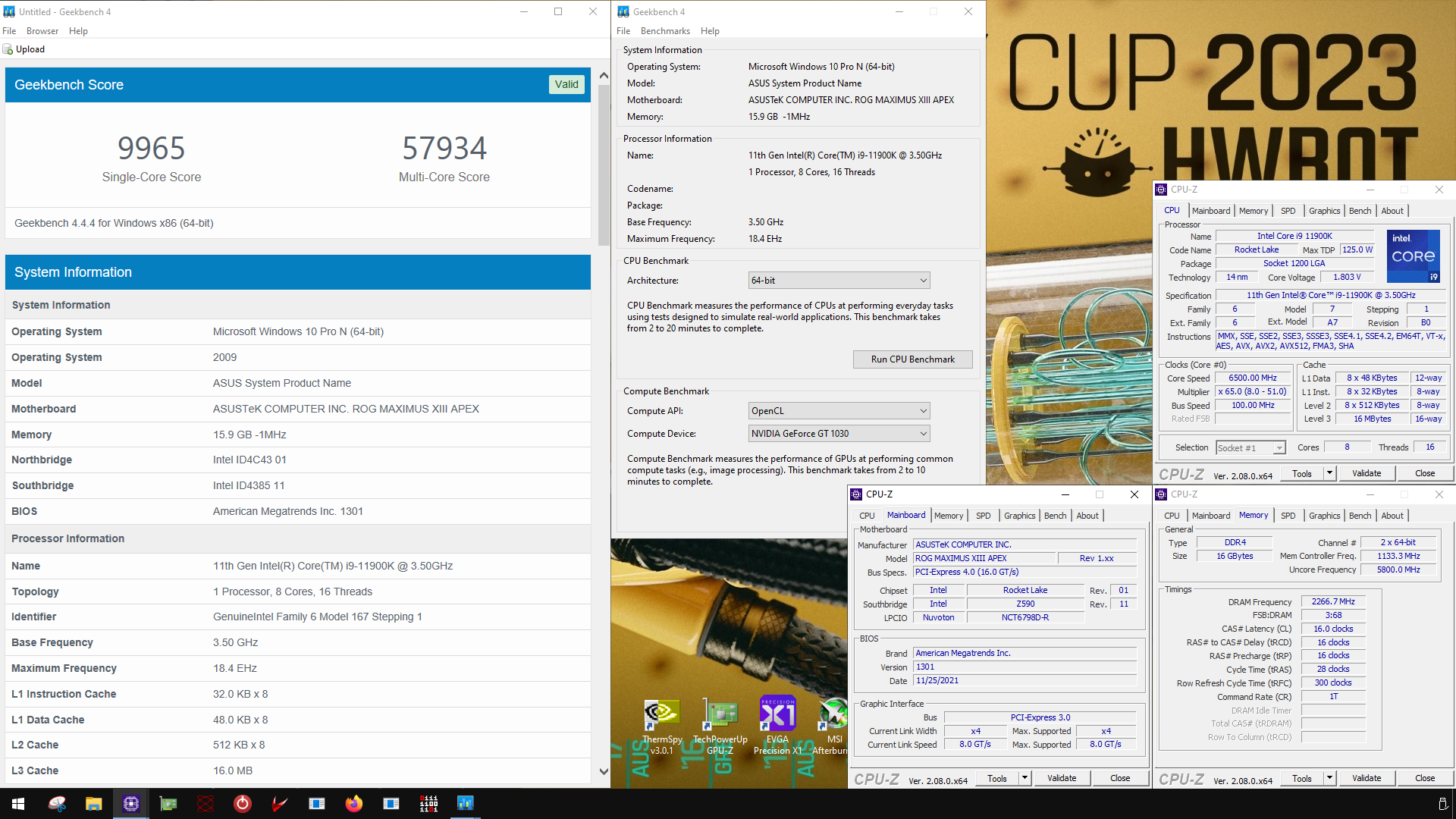Click the 9965 Single-Core Score
1456x819 pixels.
click(x=152, y=149)
